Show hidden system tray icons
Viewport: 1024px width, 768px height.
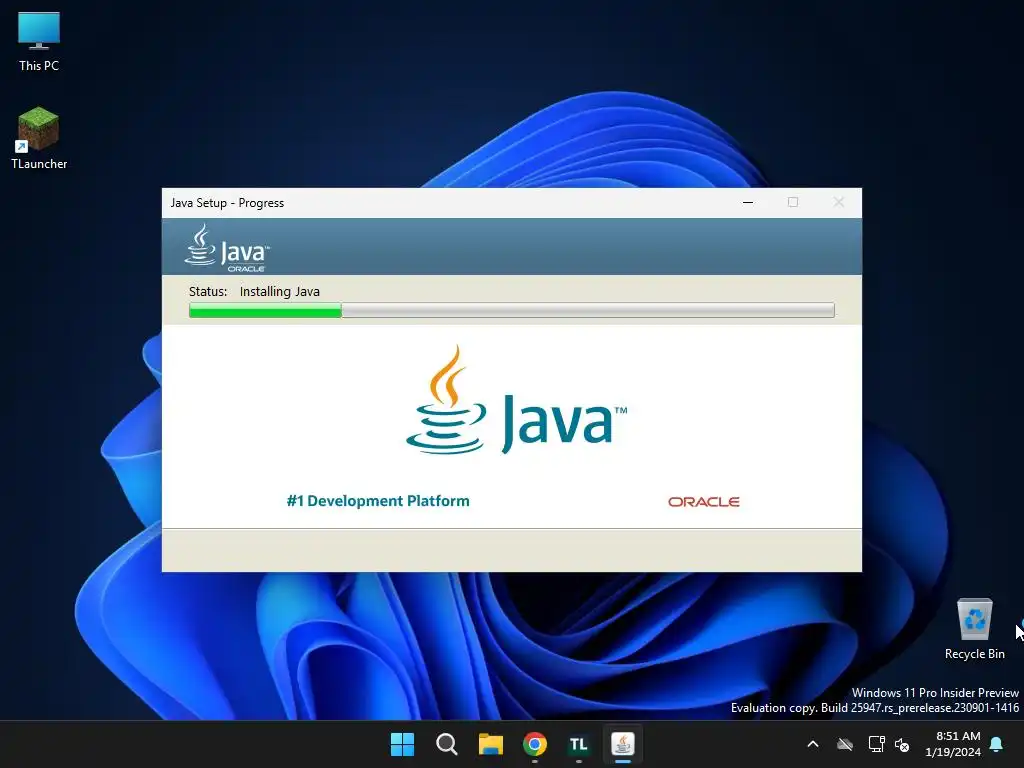click(813, 744)
